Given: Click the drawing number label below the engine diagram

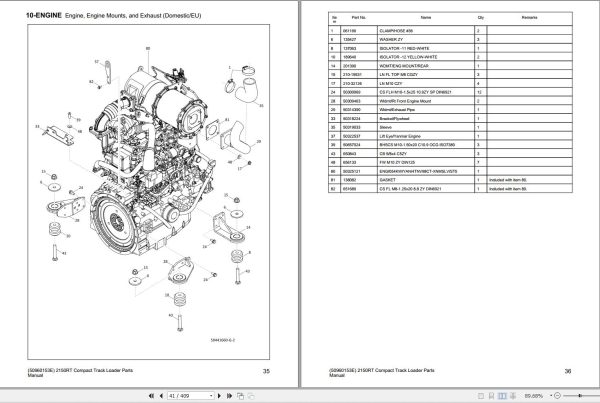Looking at the screenshot, I should click(x=223, y=340).
